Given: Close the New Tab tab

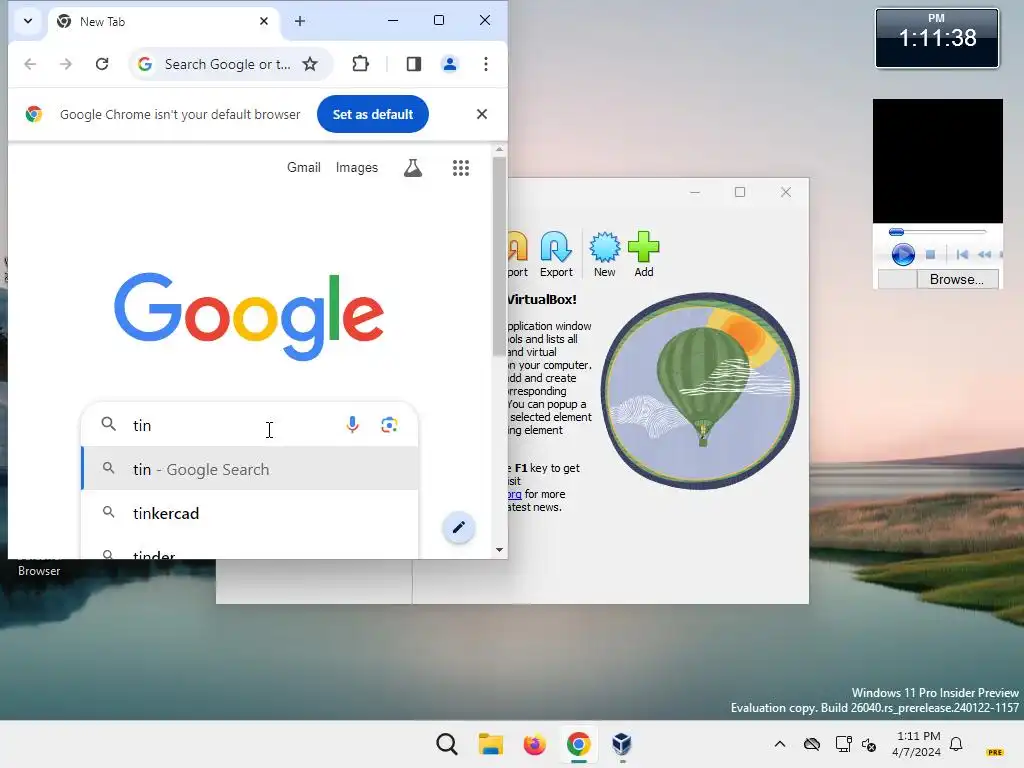Looking at the screenshot, I should [x=264, y=21].
